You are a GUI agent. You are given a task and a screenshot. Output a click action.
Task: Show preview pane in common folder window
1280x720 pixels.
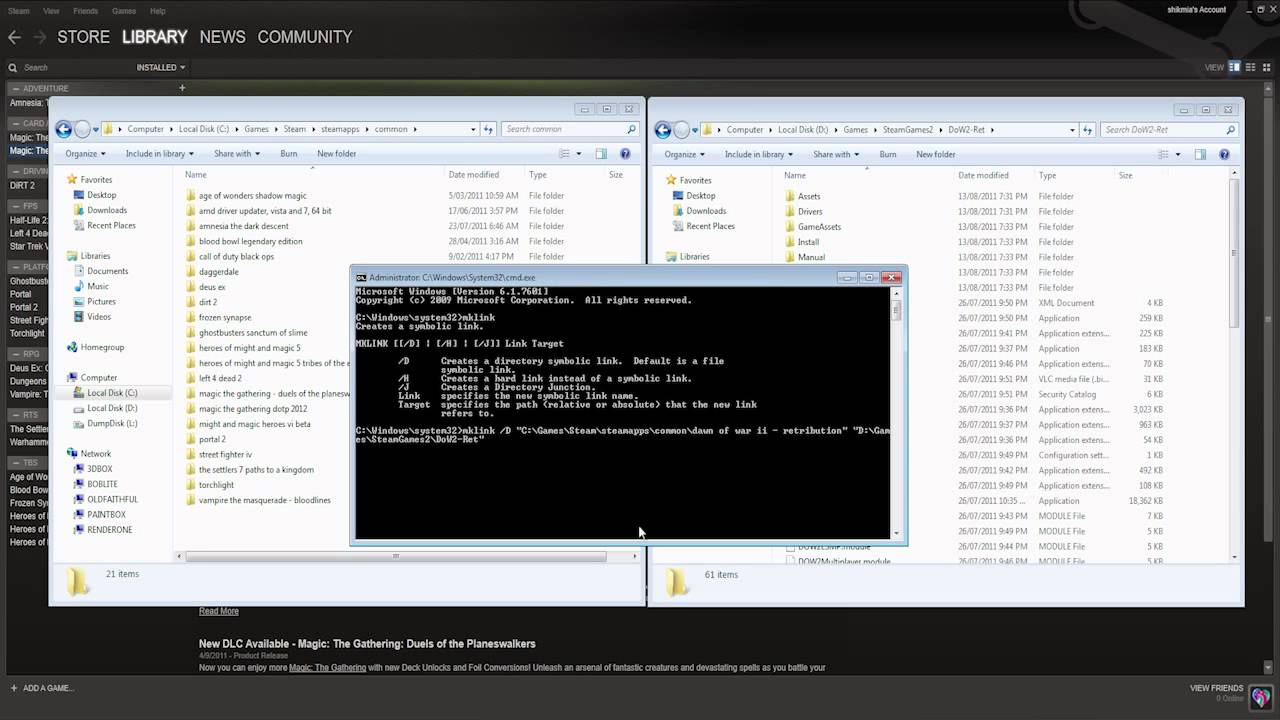tap(601, 154)
